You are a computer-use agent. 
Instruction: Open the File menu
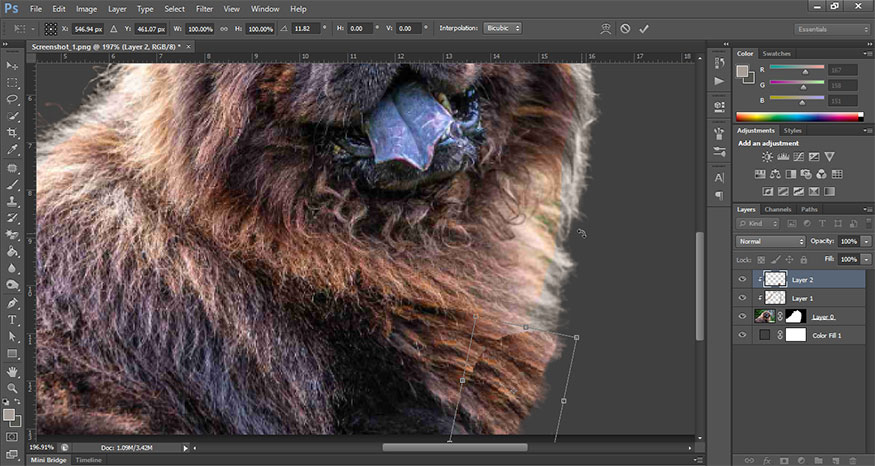pyautogui.click(x=36, y=9)
